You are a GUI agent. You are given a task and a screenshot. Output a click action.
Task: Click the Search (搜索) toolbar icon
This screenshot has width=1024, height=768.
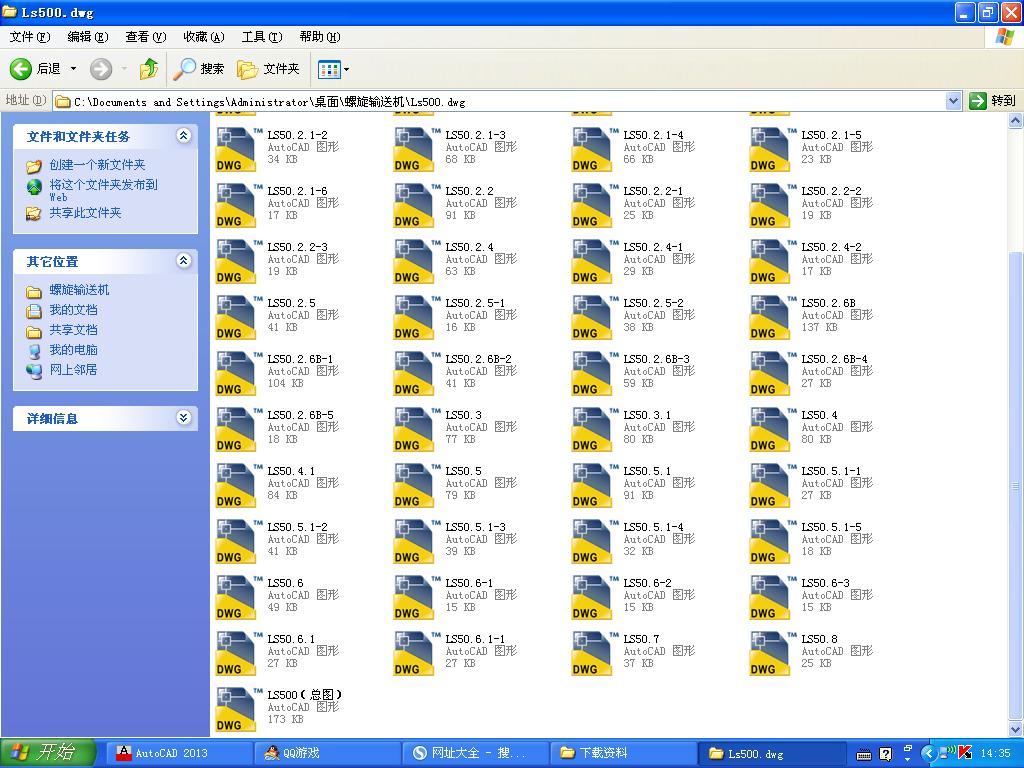point(199,69)
